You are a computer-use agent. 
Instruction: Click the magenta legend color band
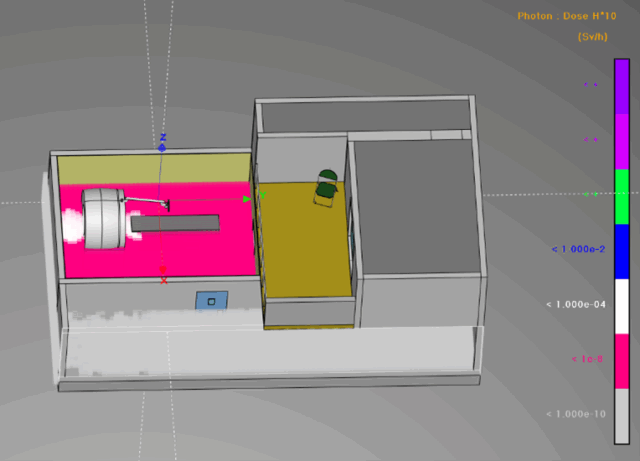[x=621, y=141]
